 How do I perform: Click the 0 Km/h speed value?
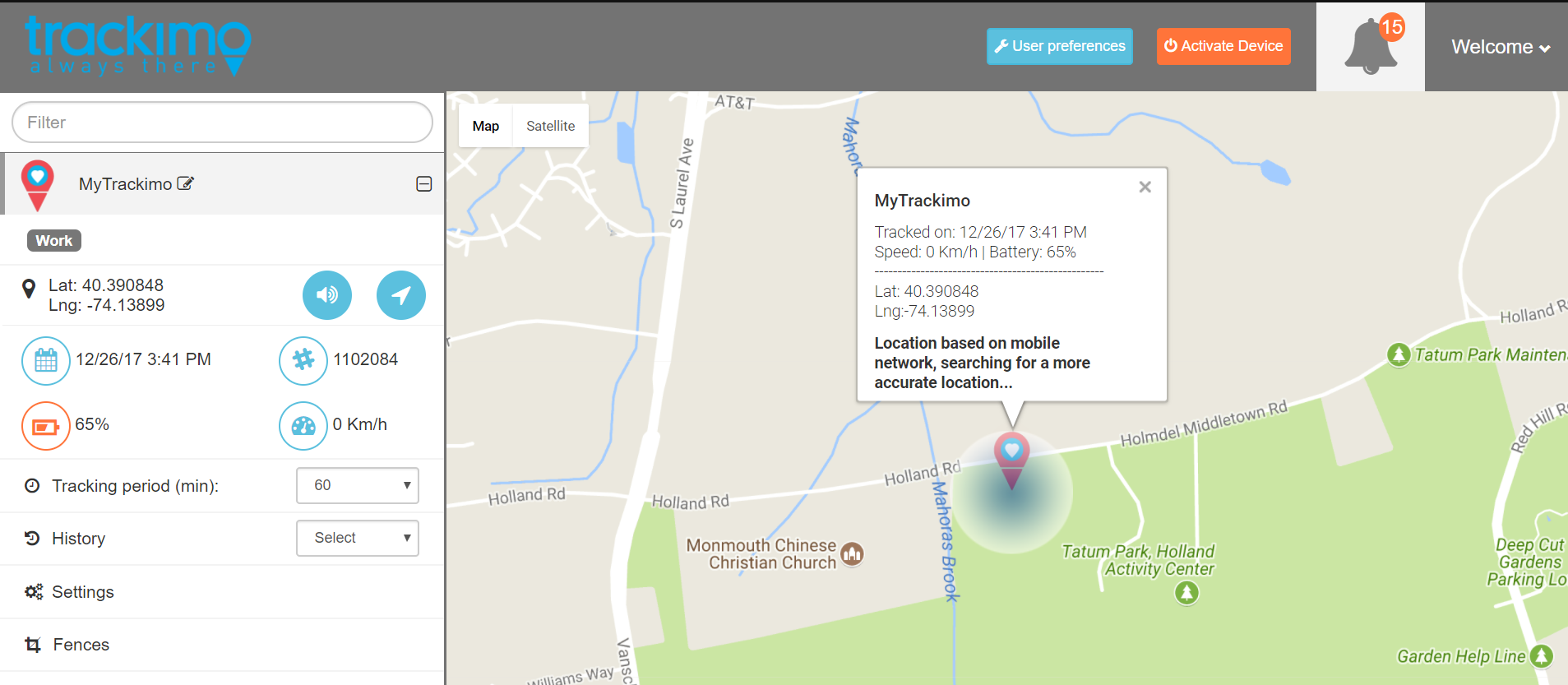360,424
